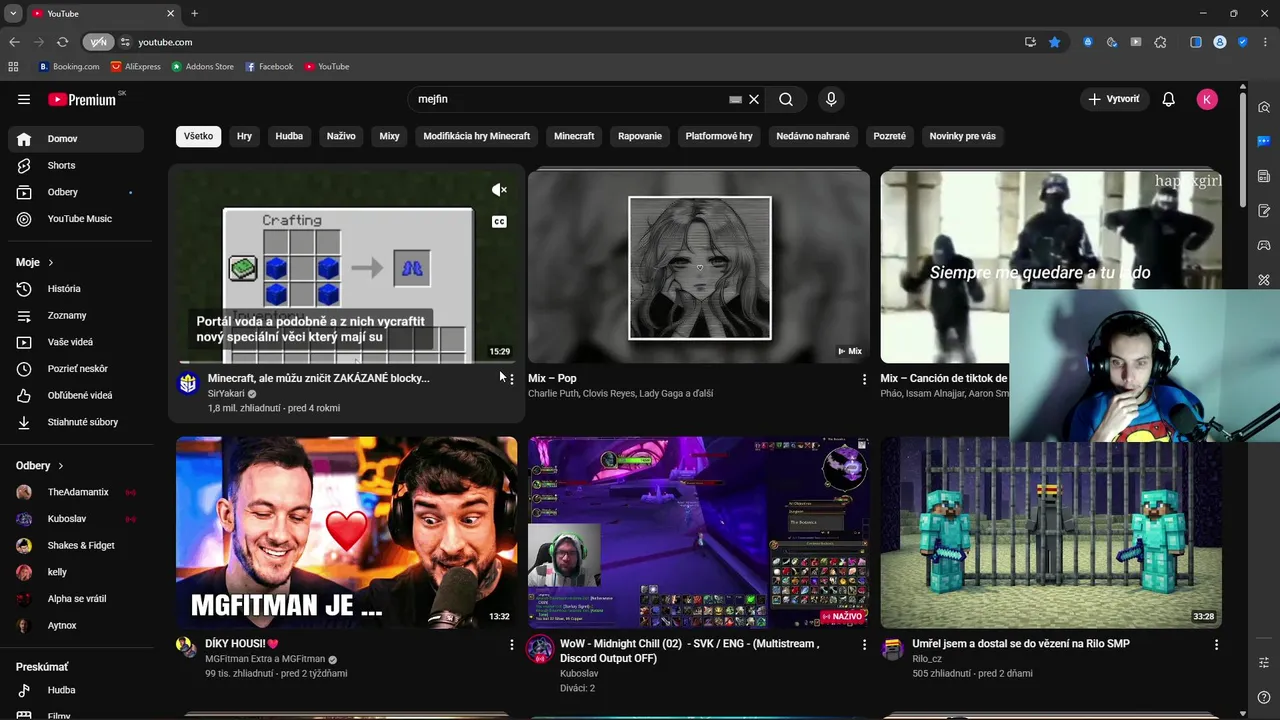Image resolution: width=1280 pixels, height=720 pixels.
Task: Open the browser Extensions puzzle icon
Action: (1160, 42)
